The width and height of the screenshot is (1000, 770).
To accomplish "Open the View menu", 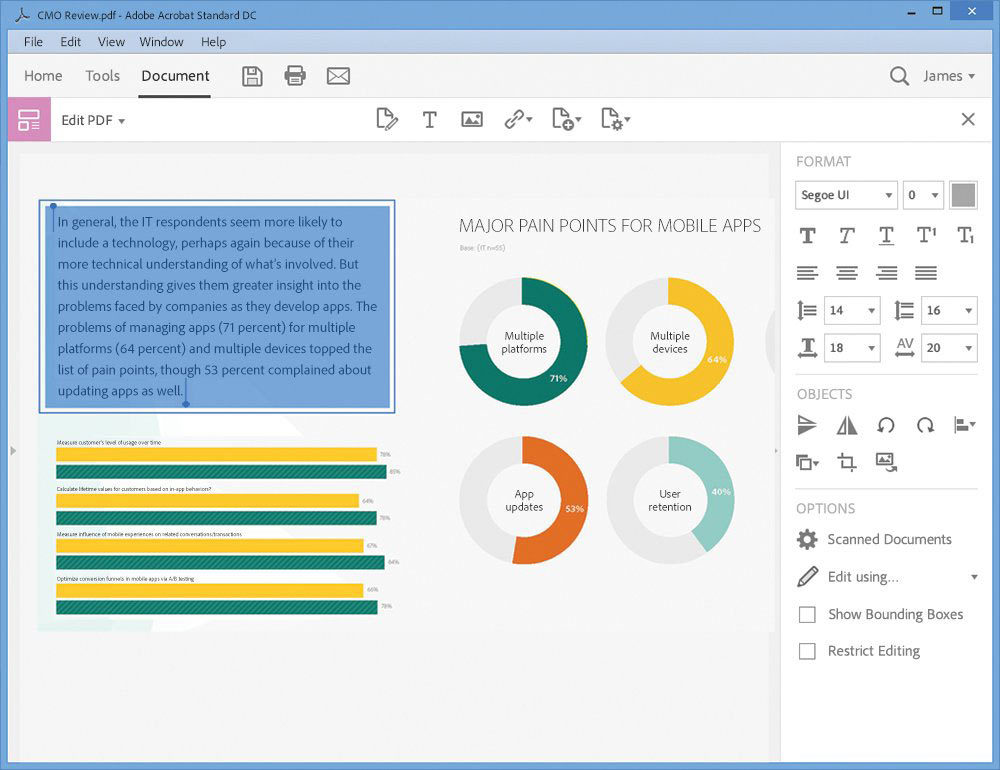I will coord(111,42).
